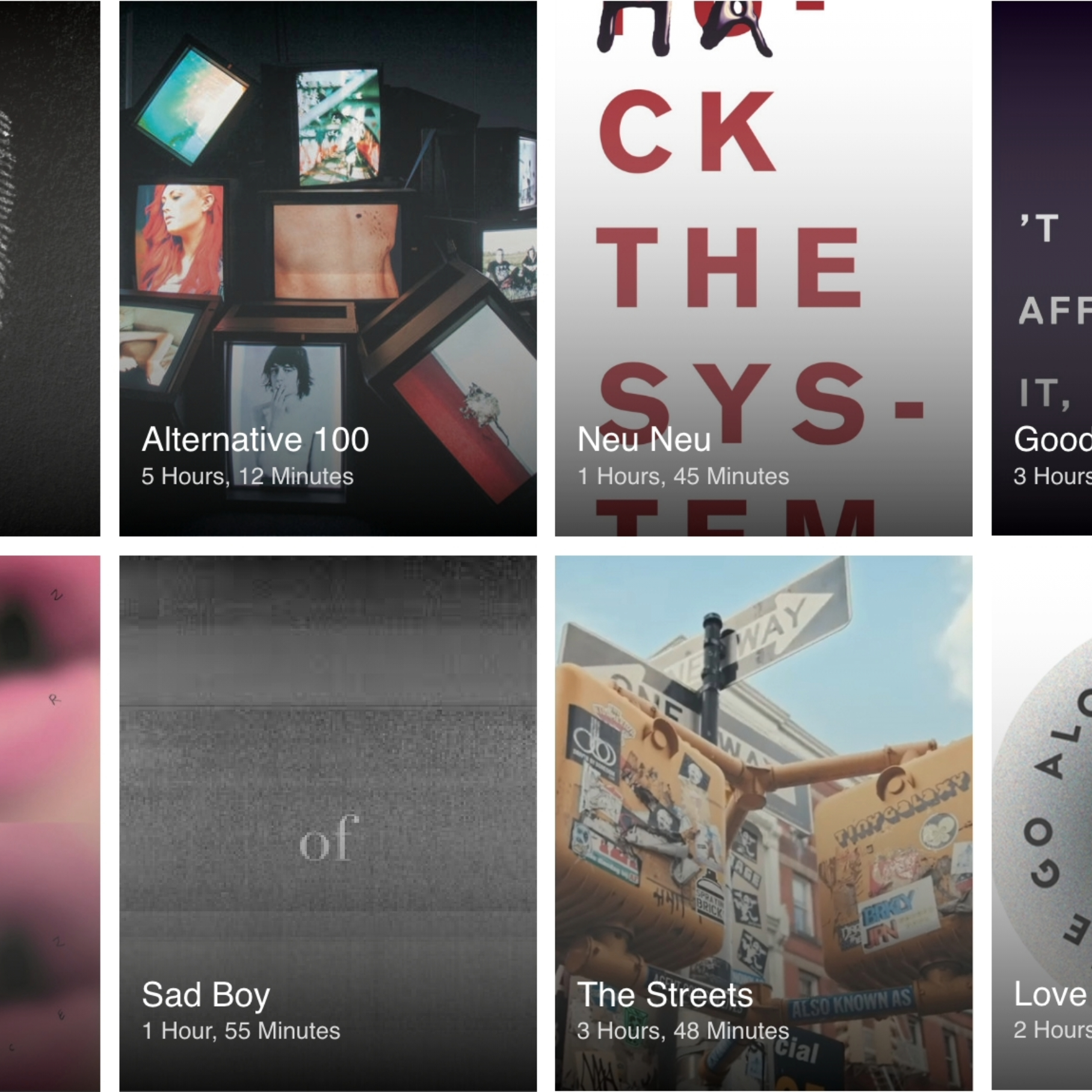Open the Sad Boy playlist tile

pos(328,823)
